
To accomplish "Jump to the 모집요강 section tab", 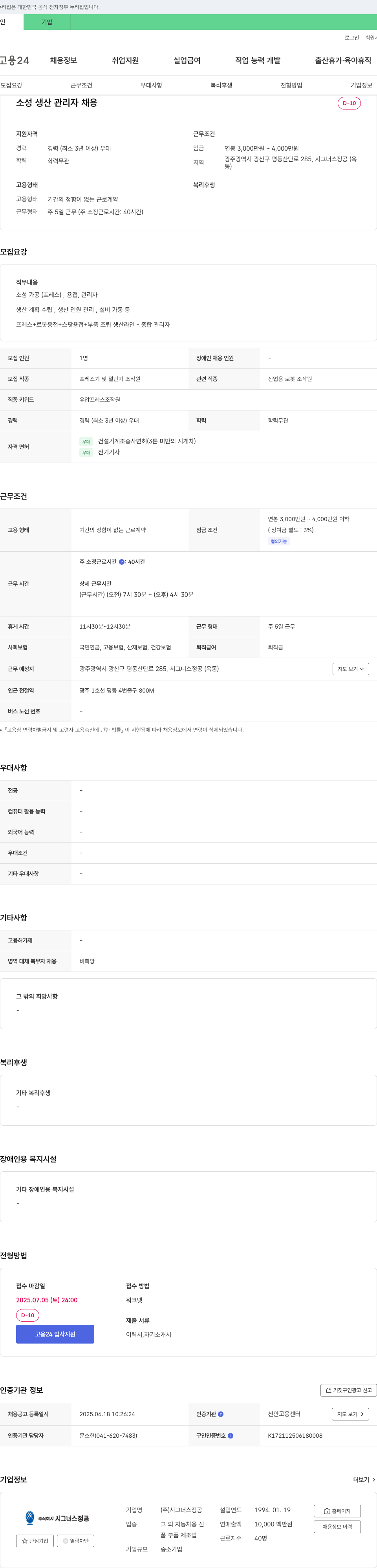I will click(11, 85).
